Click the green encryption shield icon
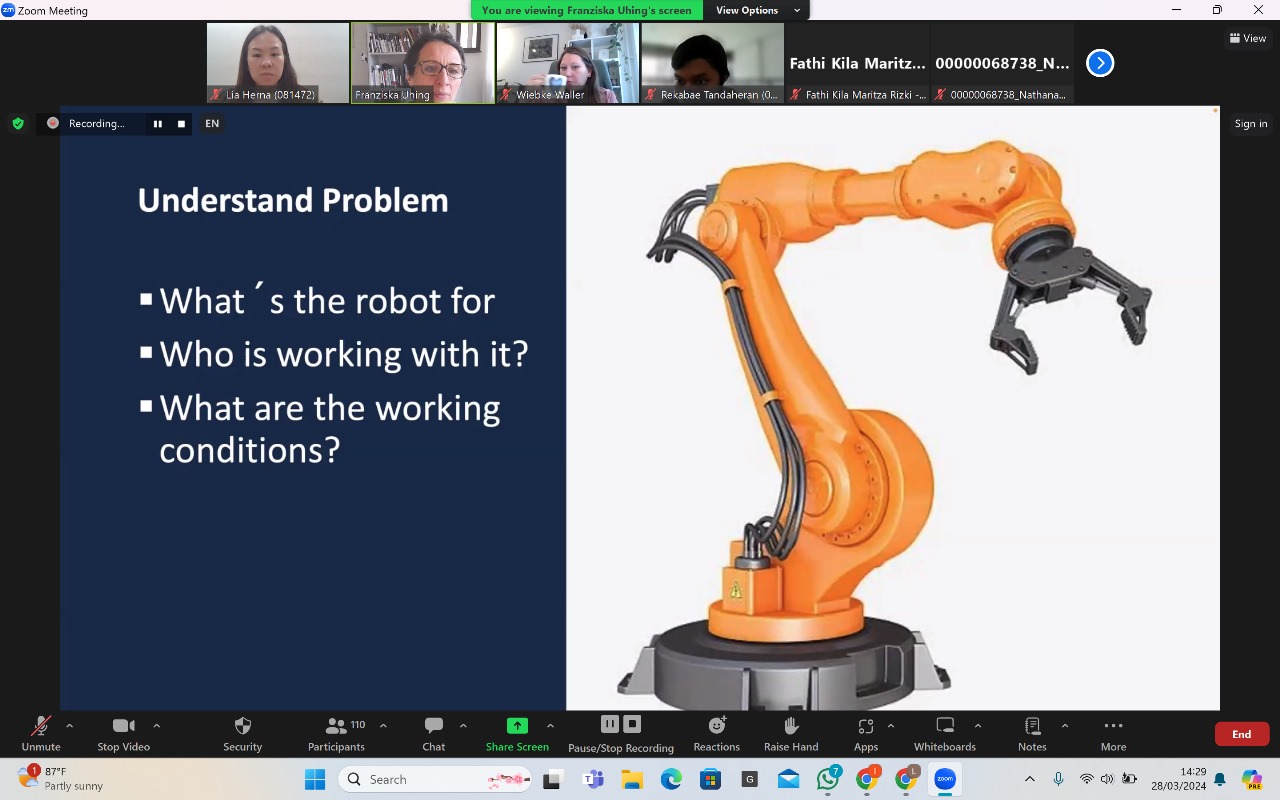Image resolution: width=1280 pixels, height=800 pixels. [18, 124]
